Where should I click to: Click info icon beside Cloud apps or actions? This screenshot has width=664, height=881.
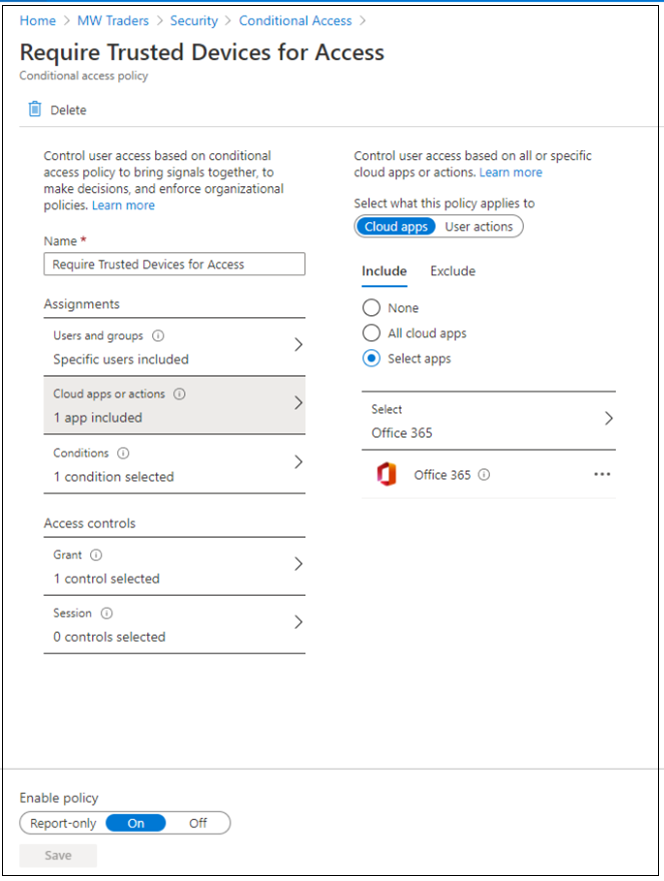180,394
